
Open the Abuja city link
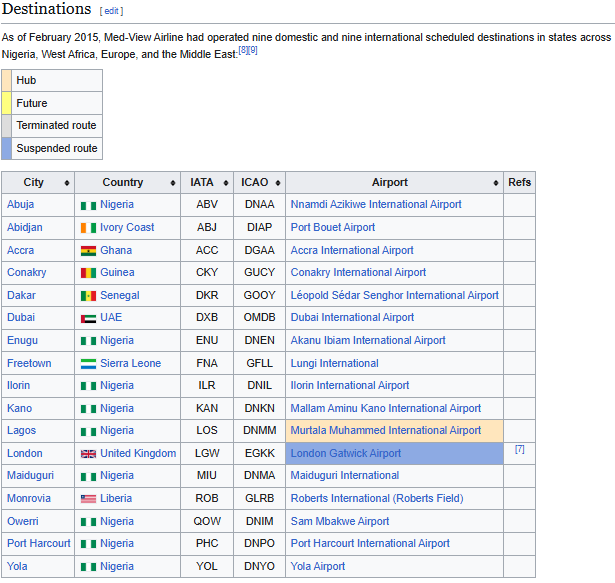pos(20,204)
